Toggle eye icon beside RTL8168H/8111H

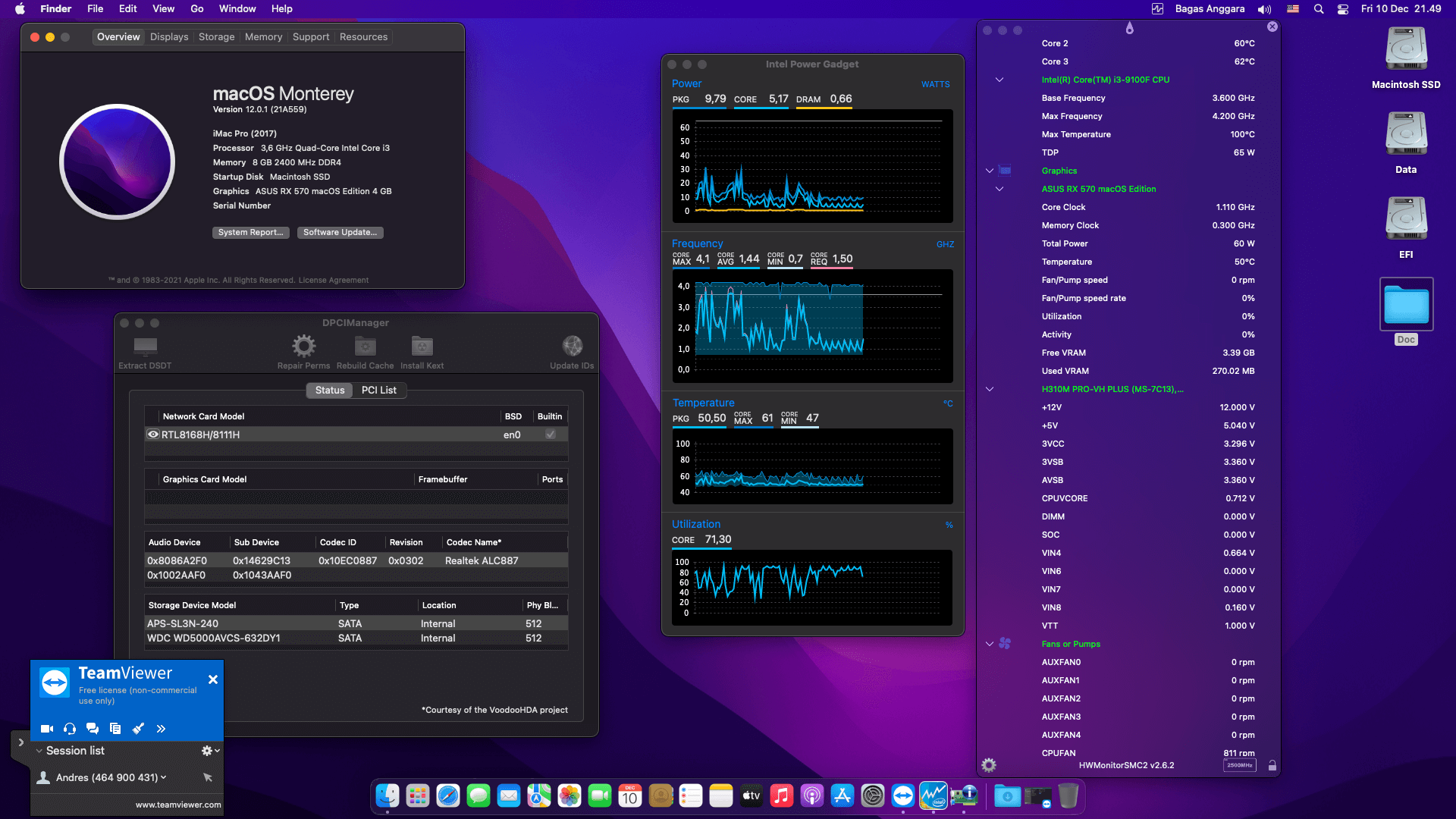pos(153,435)
